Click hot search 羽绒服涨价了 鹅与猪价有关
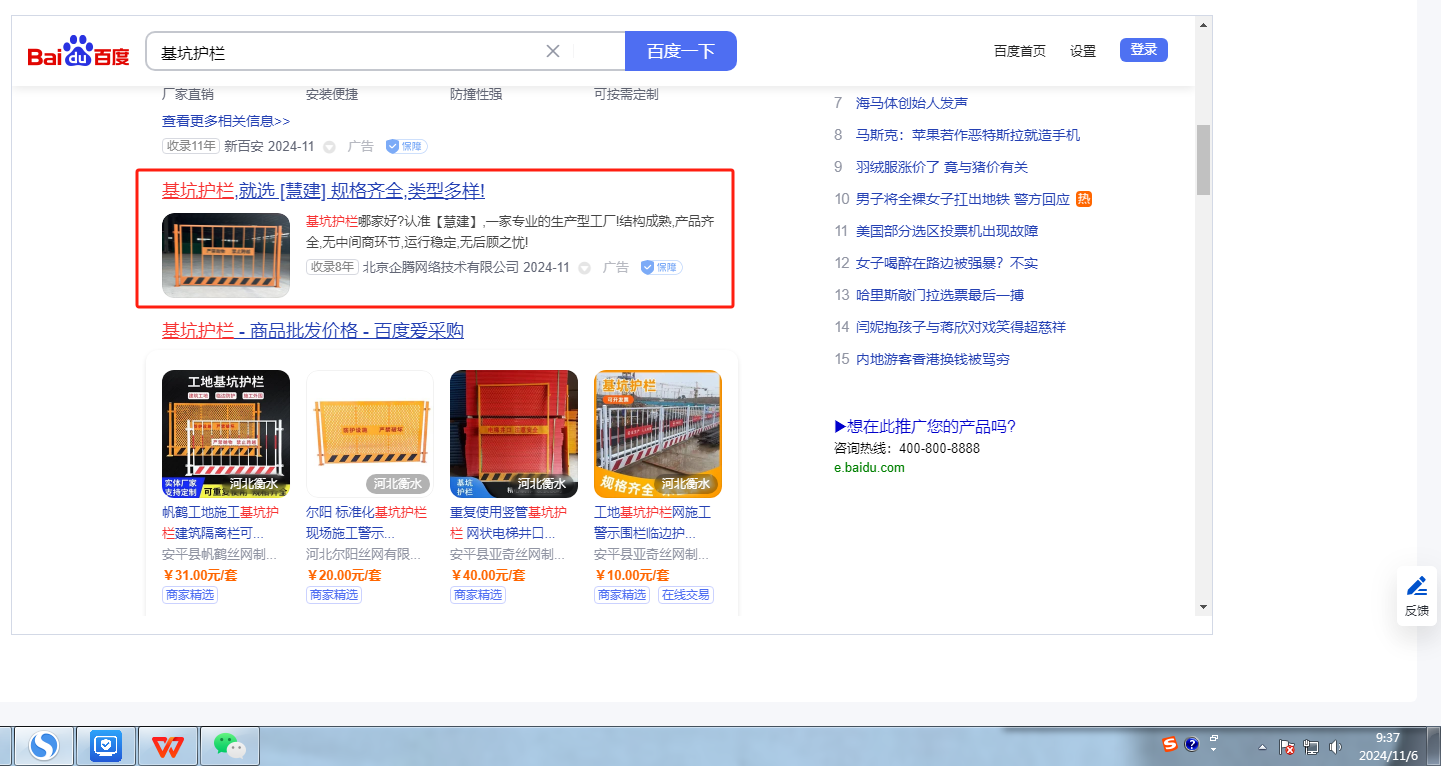Viewport: 1441px width, 766px height. coord(942,167)
